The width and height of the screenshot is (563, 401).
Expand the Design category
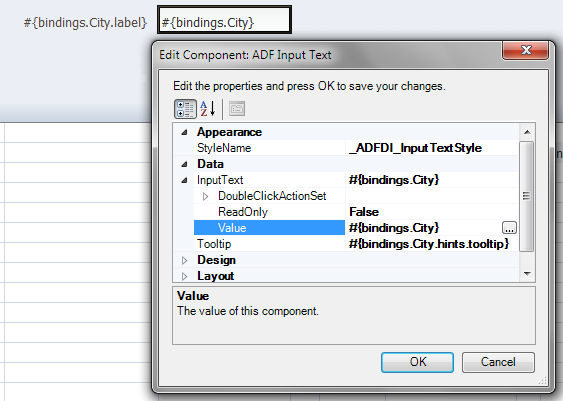point(184,260)
